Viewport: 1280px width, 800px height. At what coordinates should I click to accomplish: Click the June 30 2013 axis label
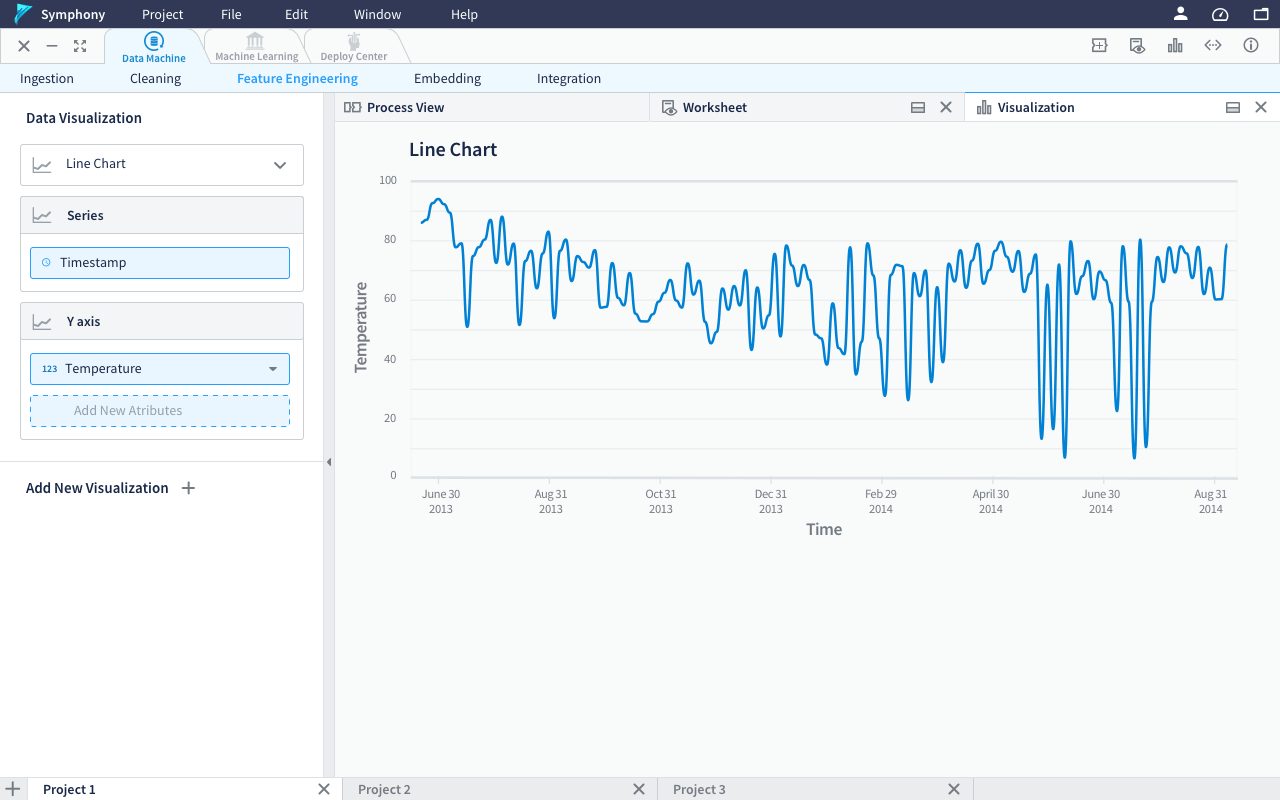tap(441, 501)
